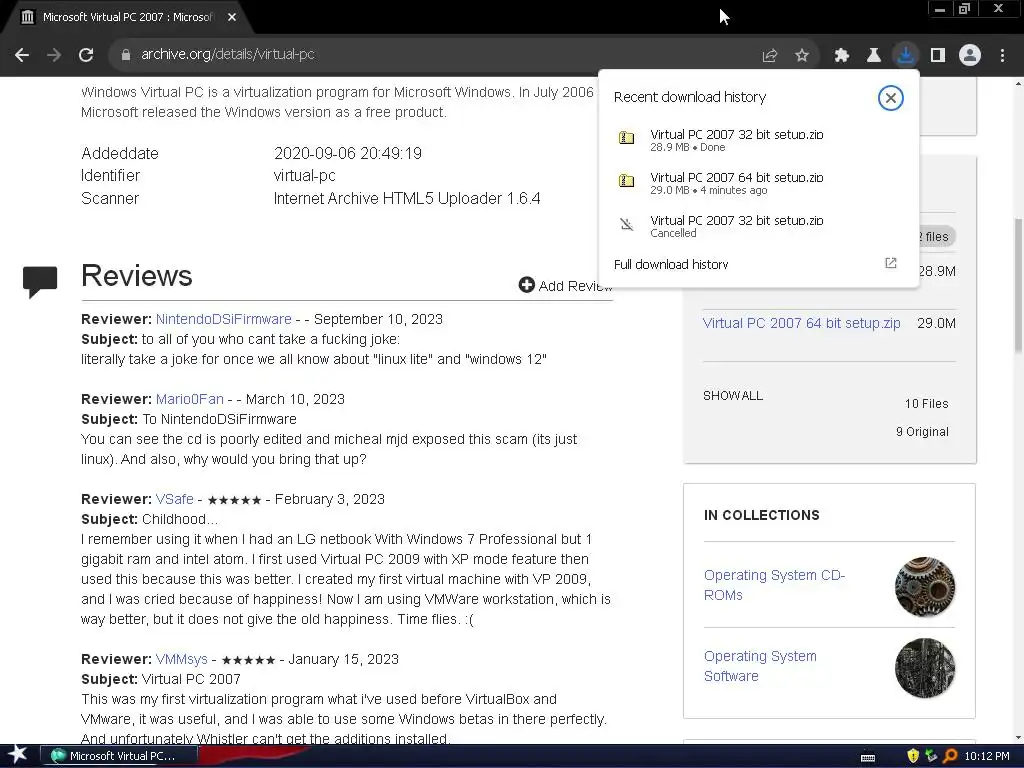Open the side panel icon
Image resolution: width=1024 pixels, height=768 pixels.
(x=938, y=56)
